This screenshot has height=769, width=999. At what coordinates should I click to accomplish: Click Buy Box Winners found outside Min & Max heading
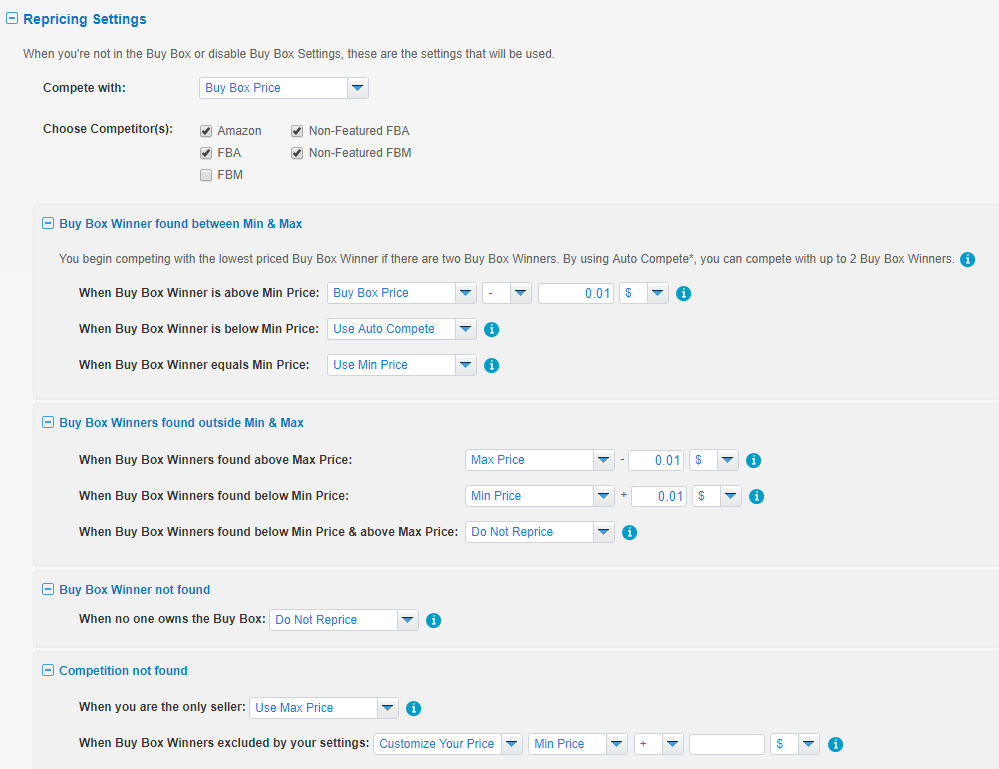[x=181, y=422]
